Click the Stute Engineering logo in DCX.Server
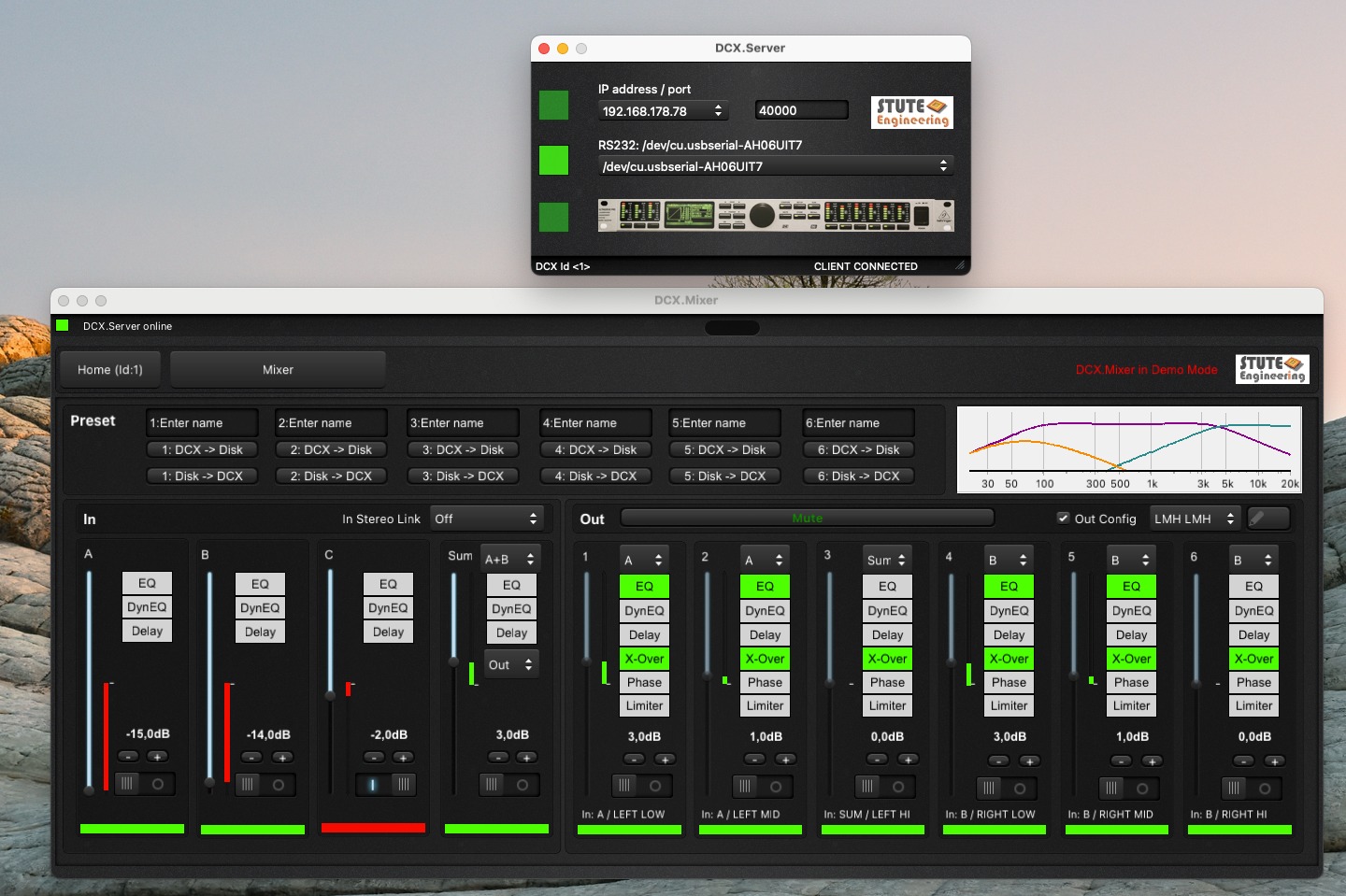 [x=911, y=112]
